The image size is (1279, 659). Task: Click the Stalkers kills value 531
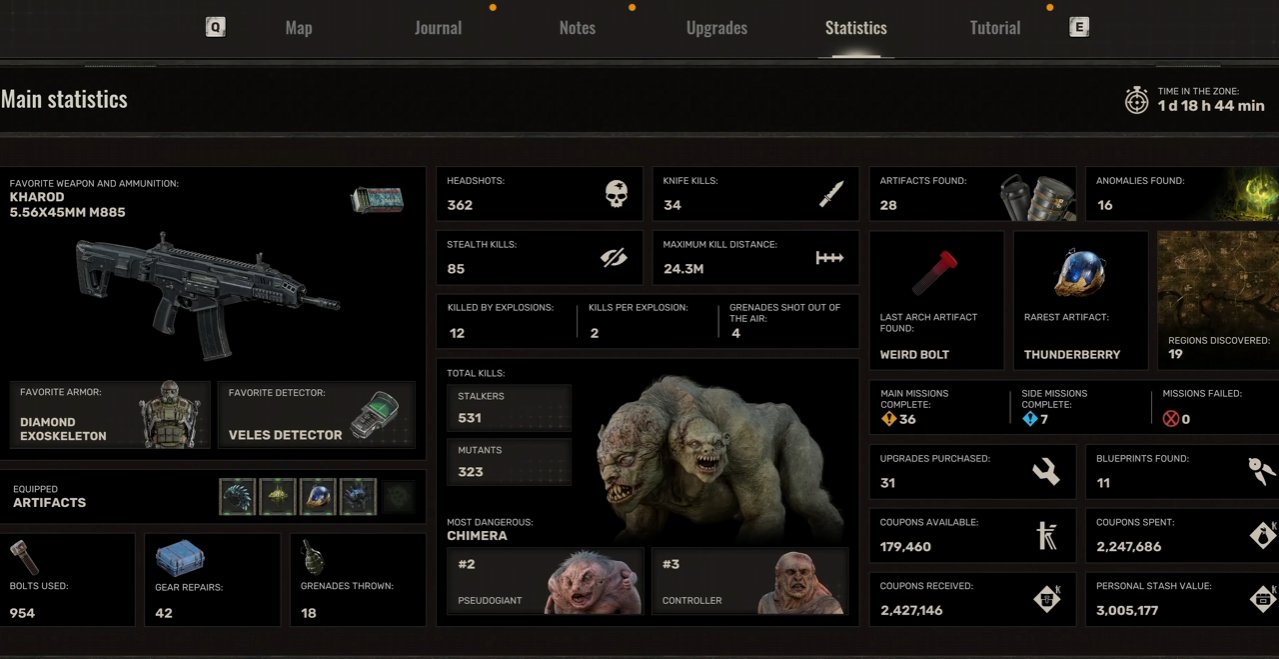(470, 418)
